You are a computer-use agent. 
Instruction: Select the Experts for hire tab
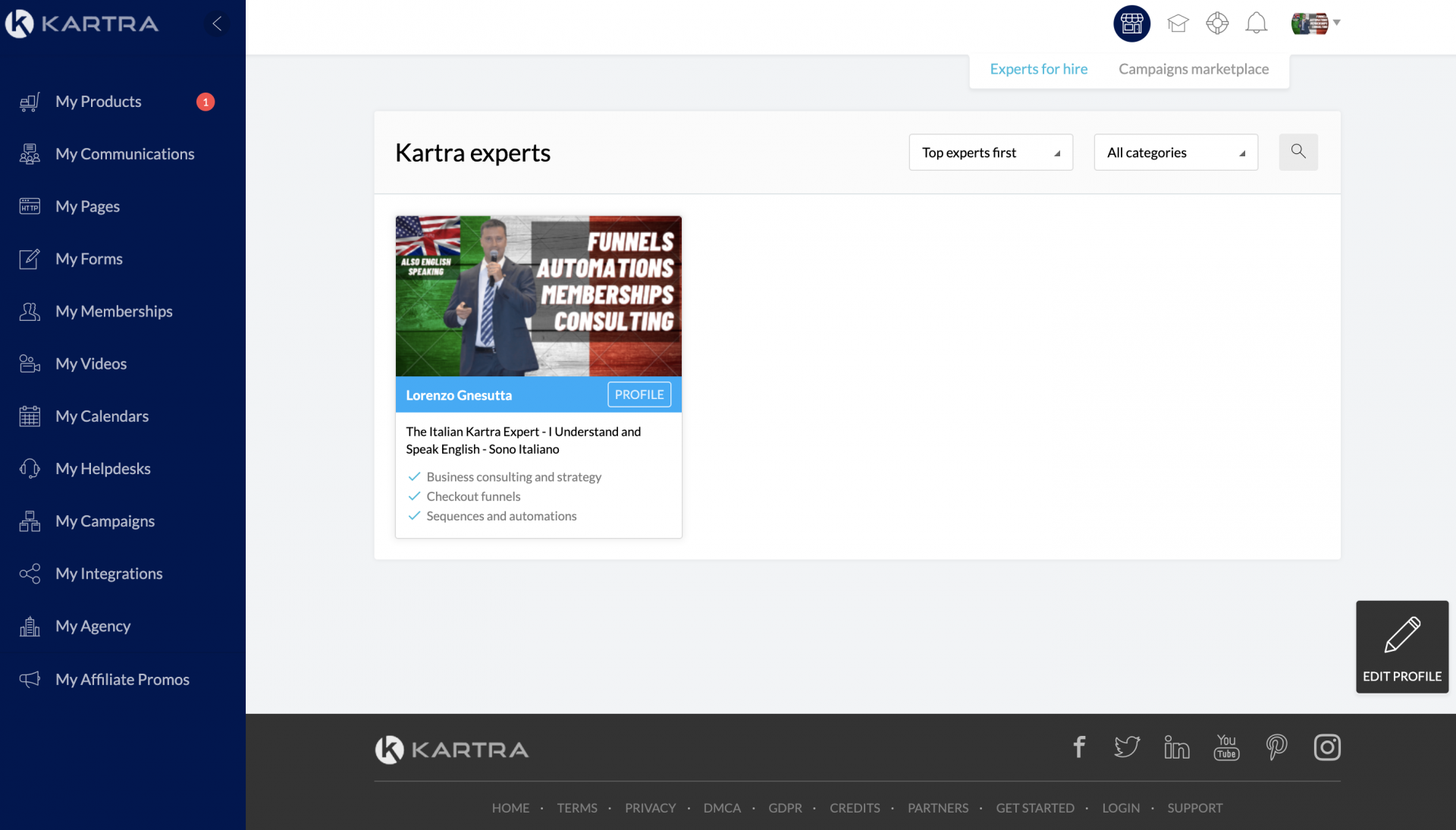(1038, 69)
